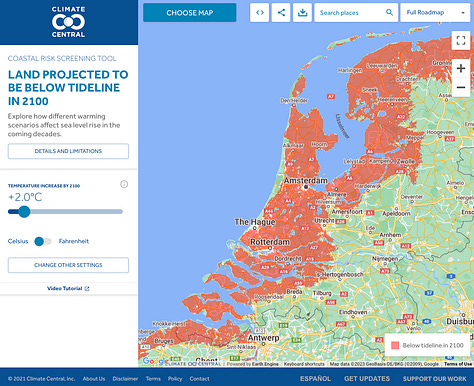
Task: Click CHANGE OTHER SETTINGS button
Action: click(x=68, y=265)
